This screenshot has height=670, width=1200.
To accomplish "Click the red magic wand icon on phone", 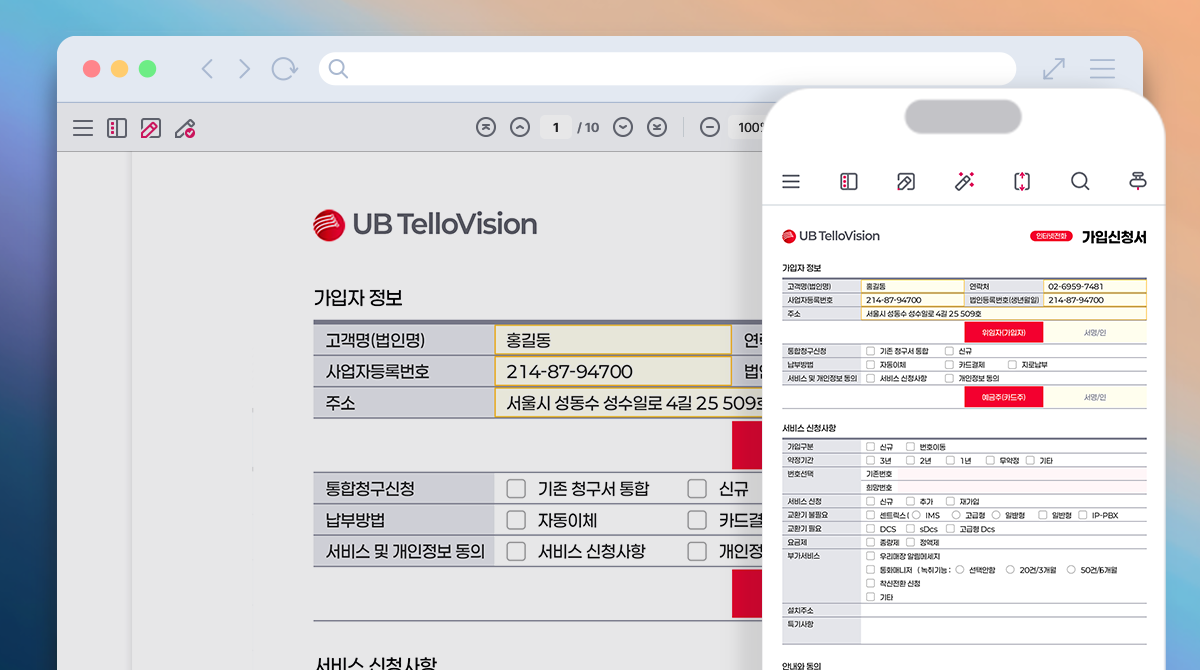I will pyautogui.click(x=964, y=181).
